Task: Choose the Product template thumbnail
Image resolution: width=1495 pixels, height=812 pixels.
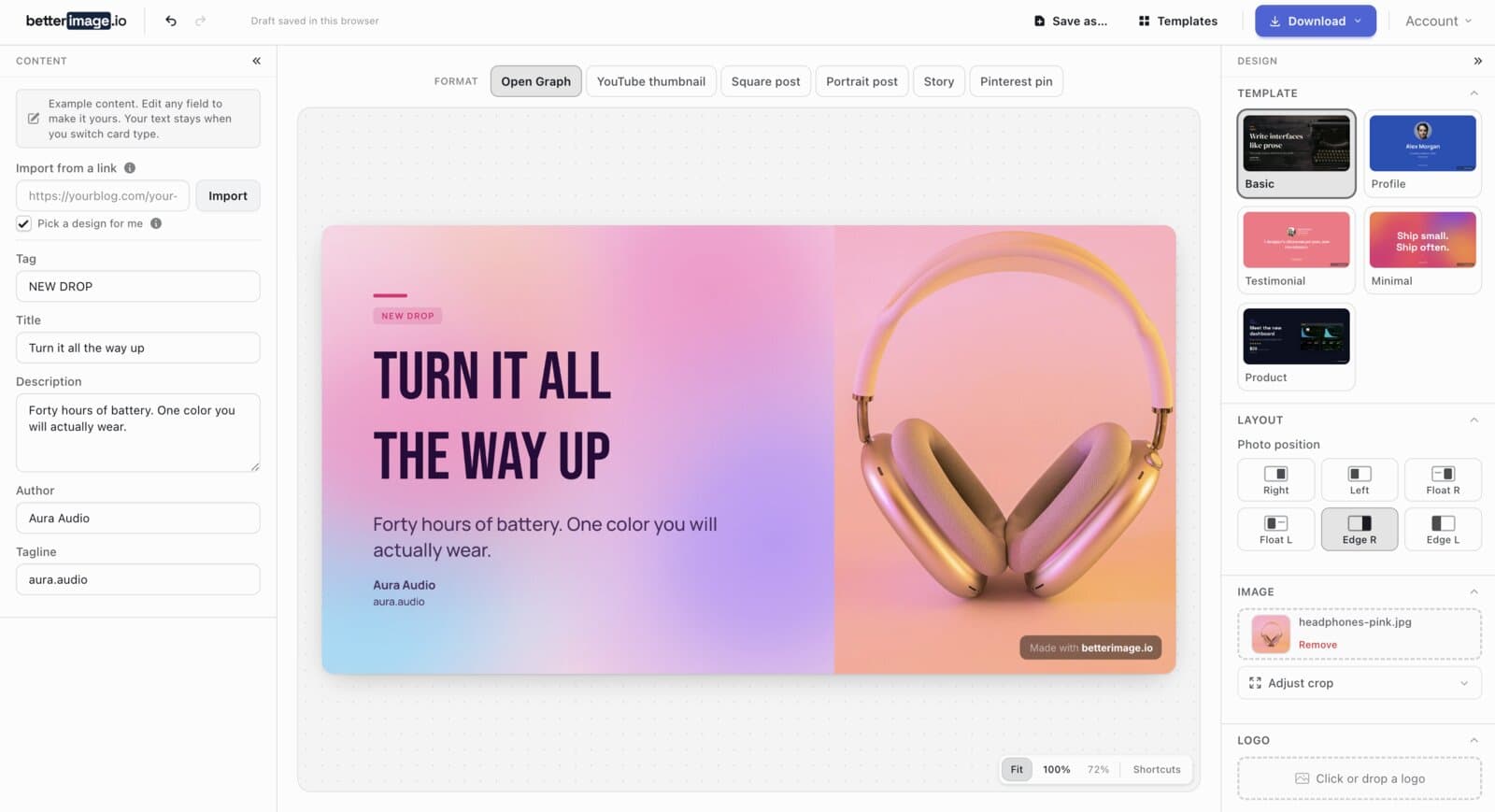Action: [1296, 347]
